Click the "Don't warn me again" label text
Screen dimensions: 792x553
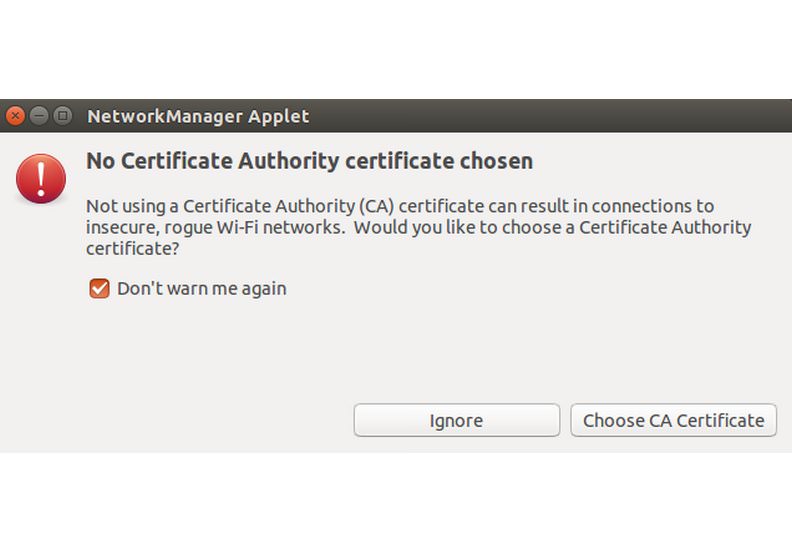[202, 288]
